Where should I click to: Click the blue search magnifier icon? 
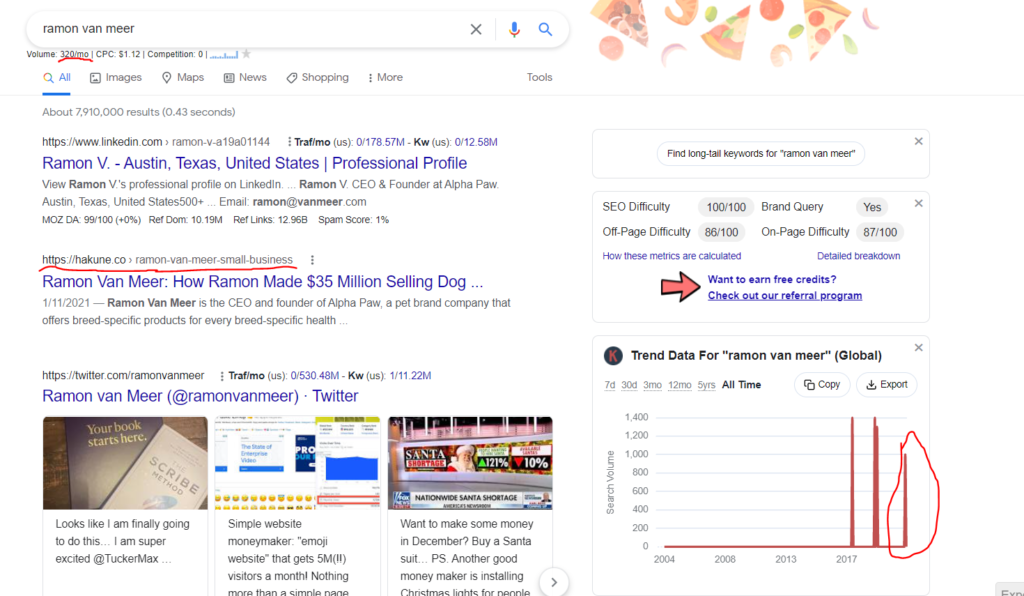[545, 29]
